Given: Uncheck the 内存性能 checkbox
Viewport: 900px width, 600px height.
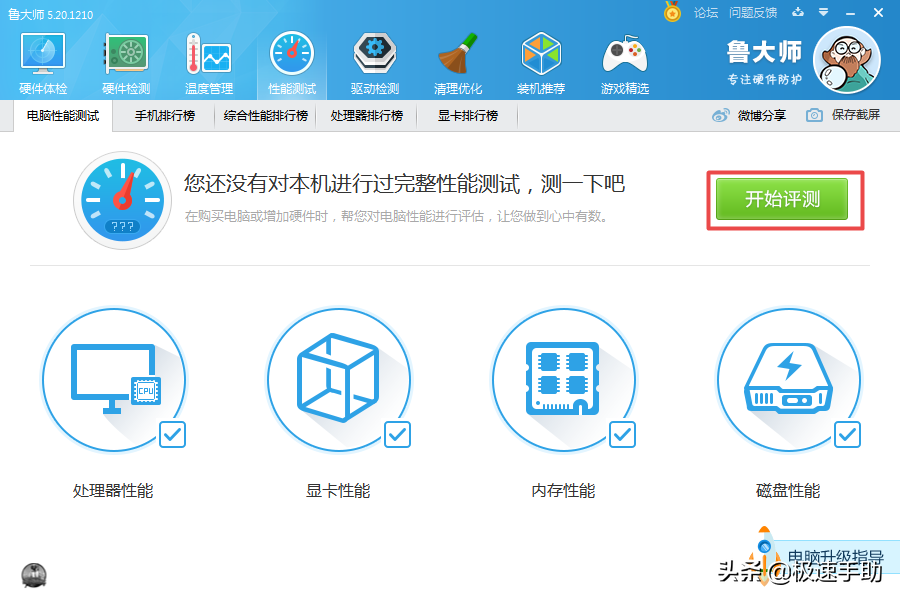Looking at the screenshot, I should (622, 435).
